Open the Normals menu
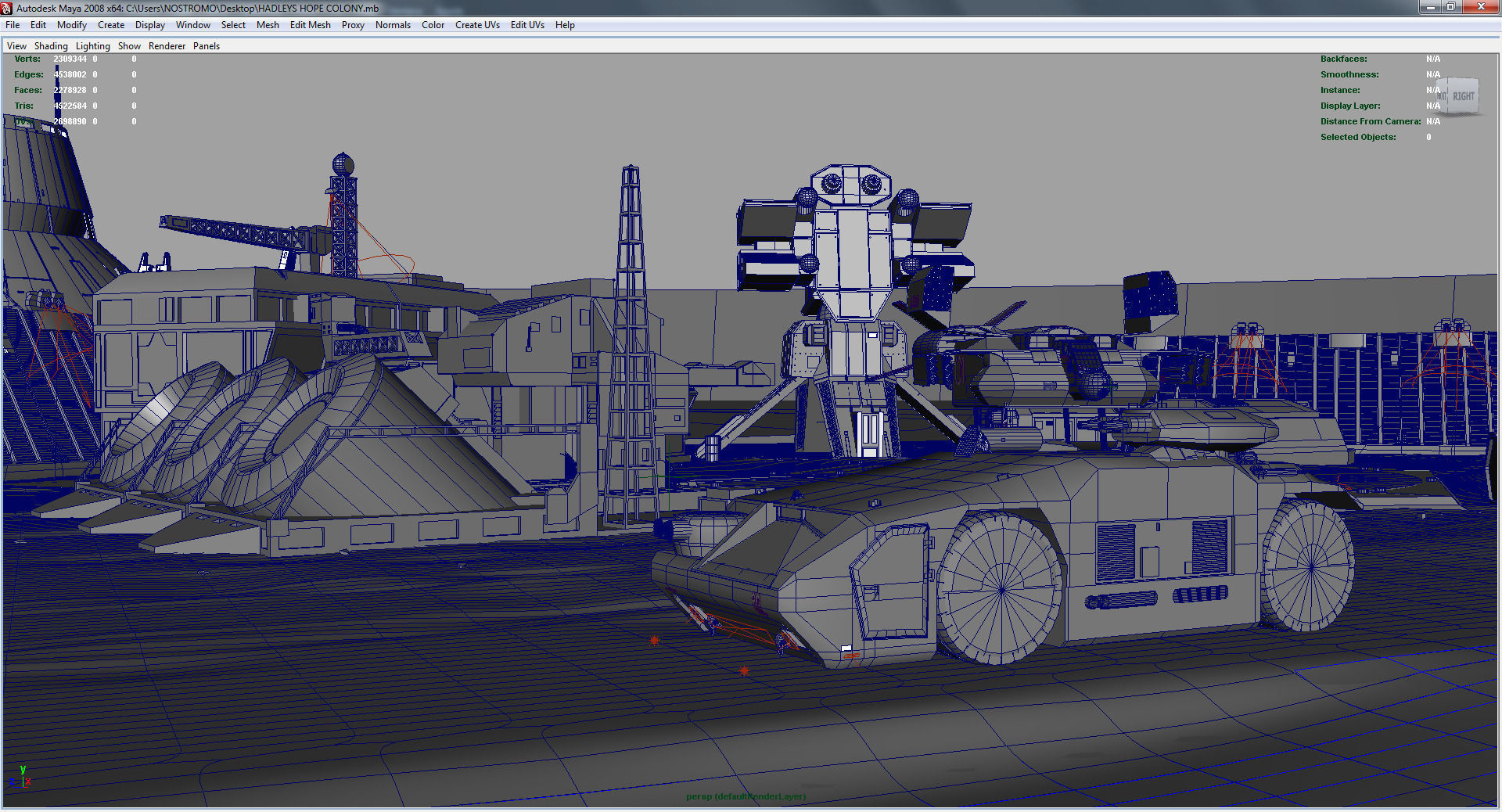The width and height of the screenshot is (1502, 812). [x=393, y=25]
